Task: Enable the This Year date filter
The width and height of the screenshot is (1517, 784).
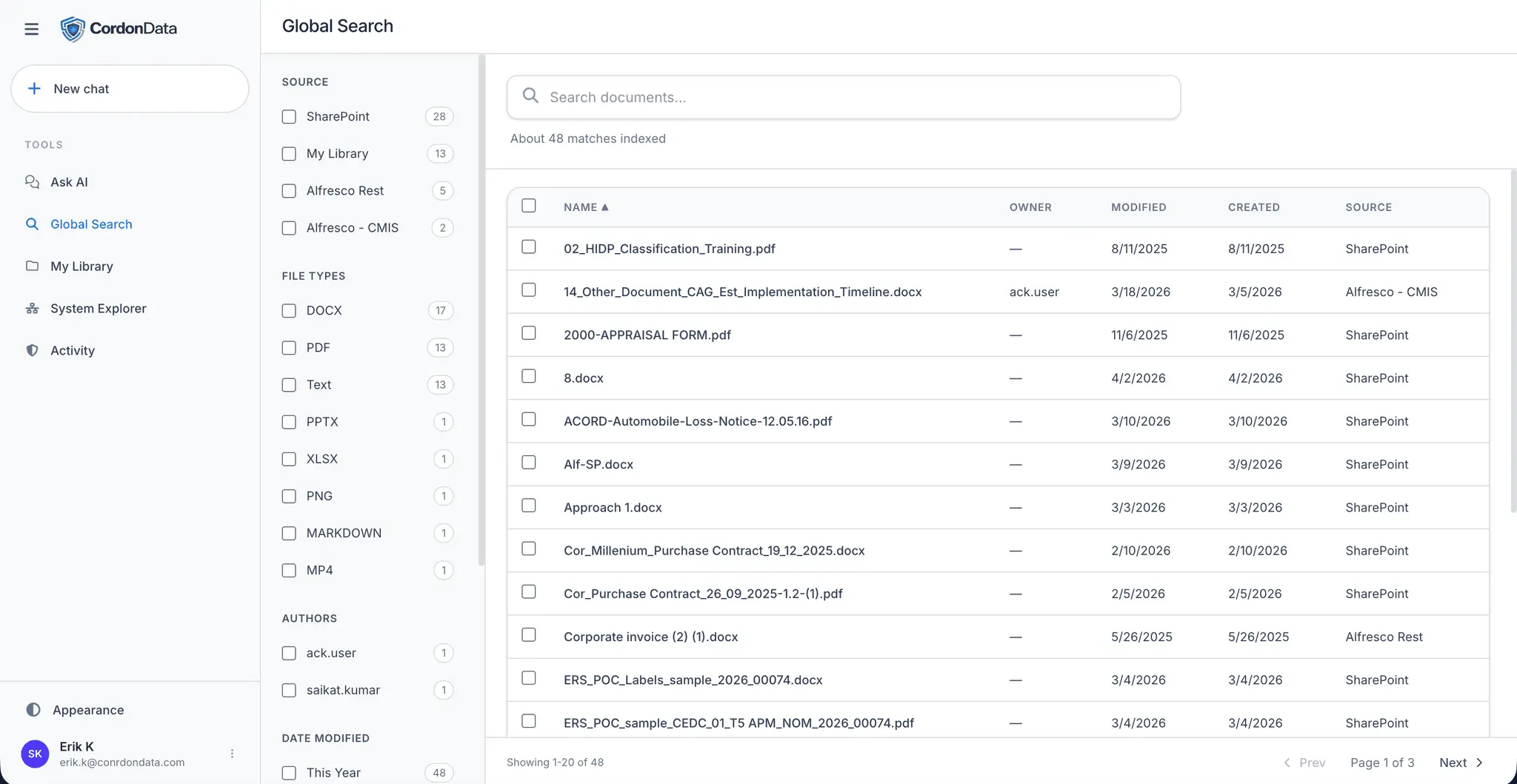Action: point(289,773)
